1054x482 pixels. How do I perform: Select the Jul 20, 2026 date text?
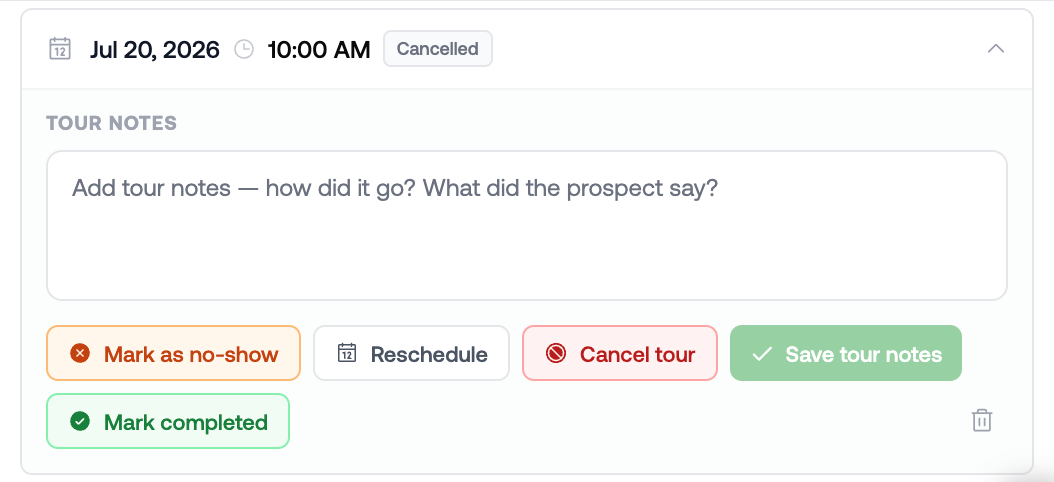point(155,49)
